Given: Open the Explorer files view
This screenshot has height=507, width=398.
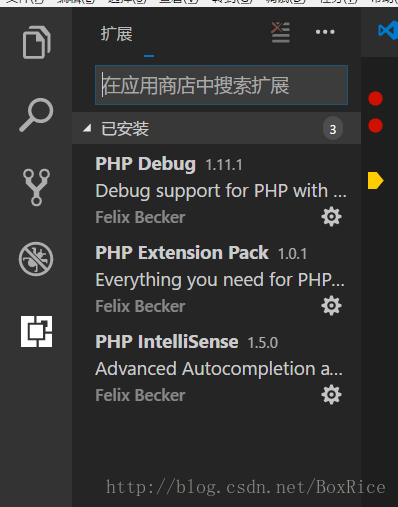Looking at the screenshot, I should coord(36,42).
